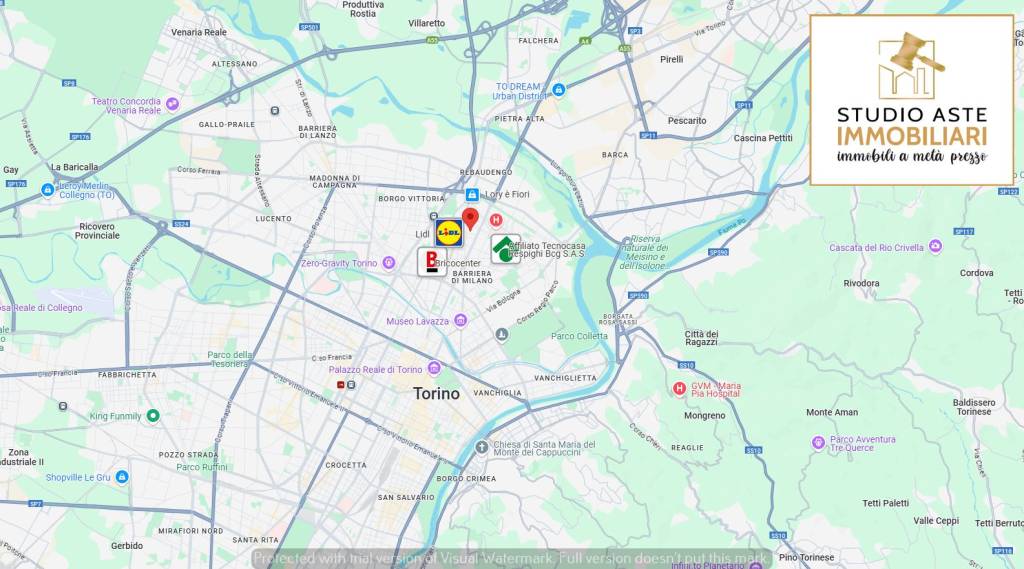
Task: Select the Cascina Pettiti label
Action: [x=763, y=138]
